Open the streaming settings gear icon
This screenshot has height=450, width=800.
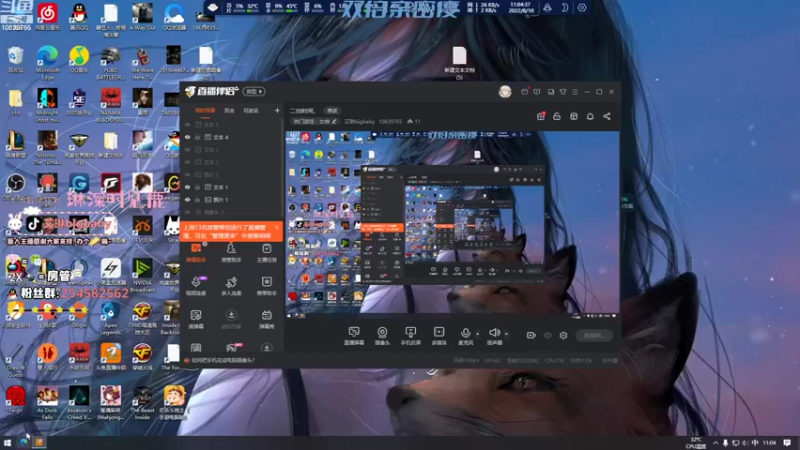coord(563,335)
